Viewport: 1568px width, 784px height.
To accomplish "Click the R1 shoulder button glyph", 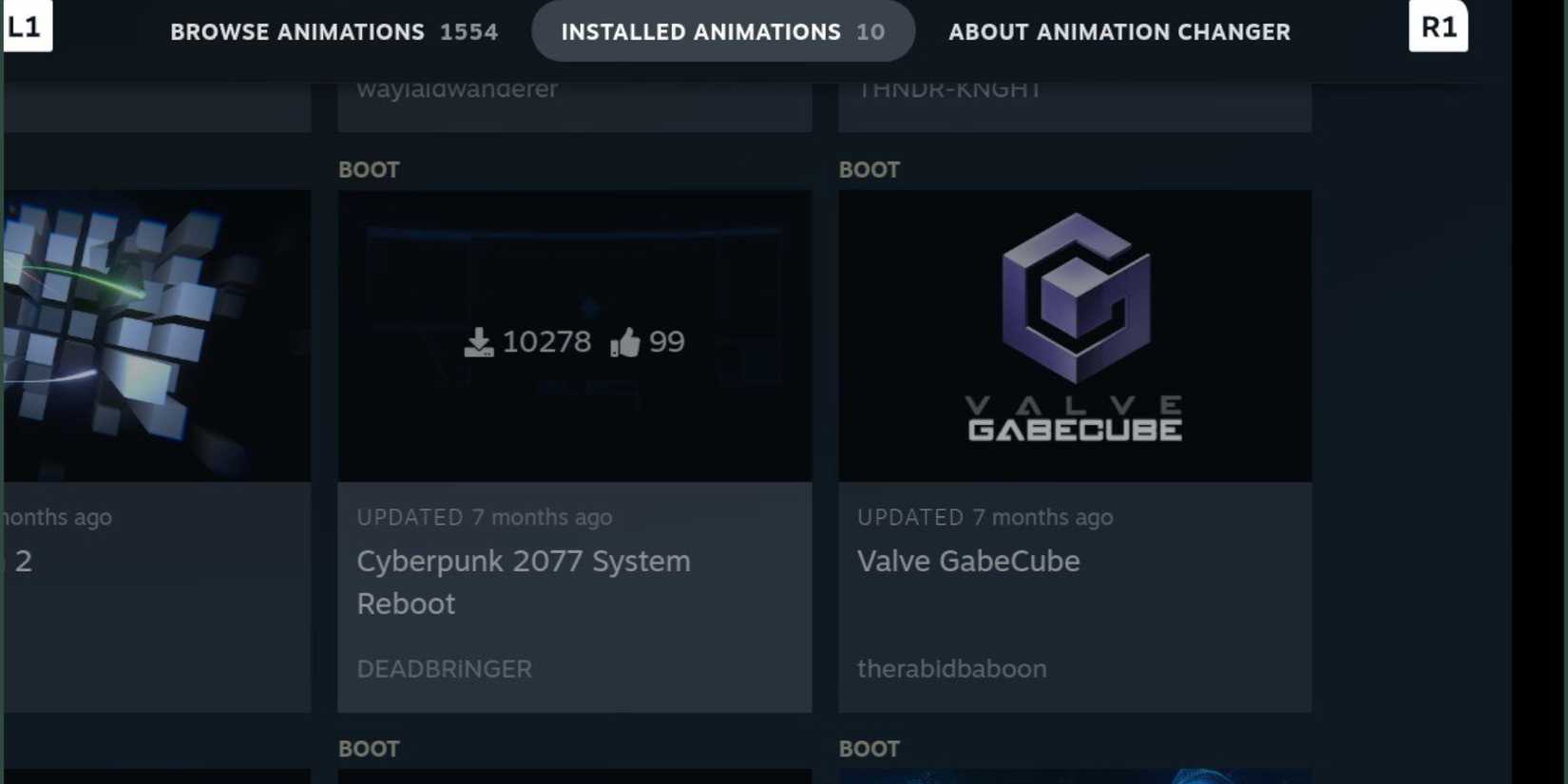I will pos(1438,26).
